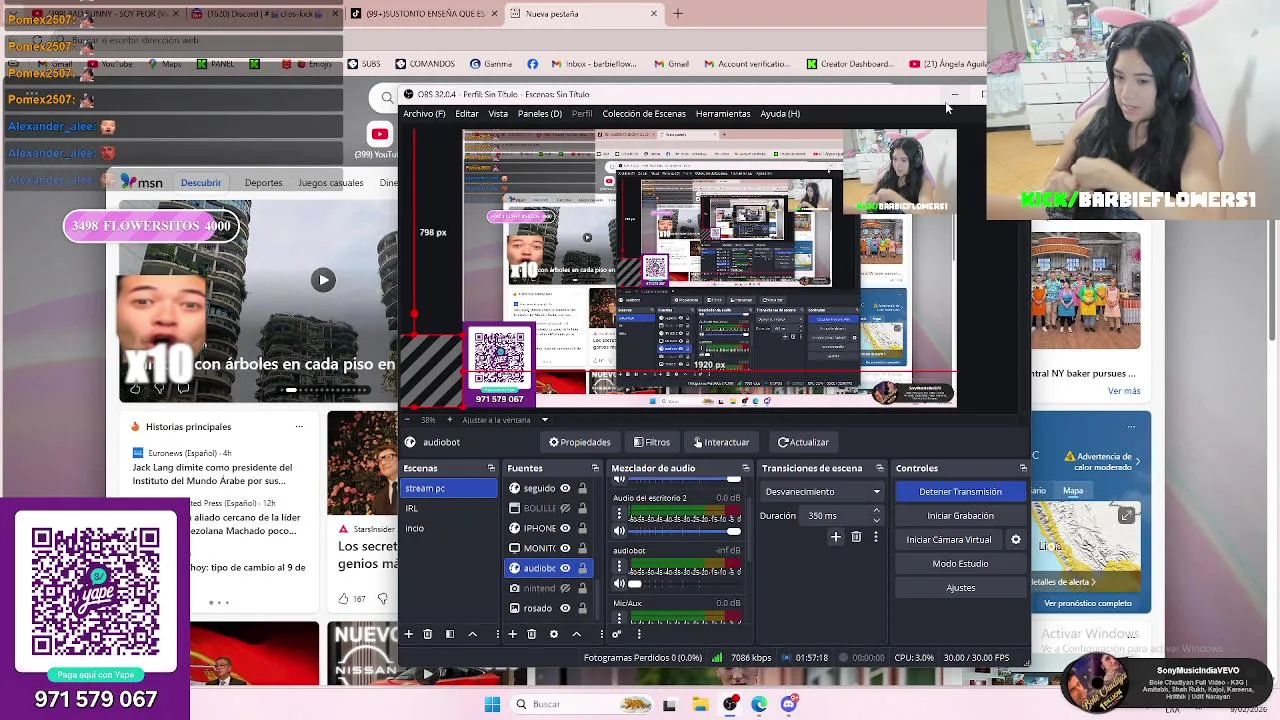Remove selected scene with Escenas trash icon
The height and width of the screenshot is (720, 1280).
click(x=427, y=634)
